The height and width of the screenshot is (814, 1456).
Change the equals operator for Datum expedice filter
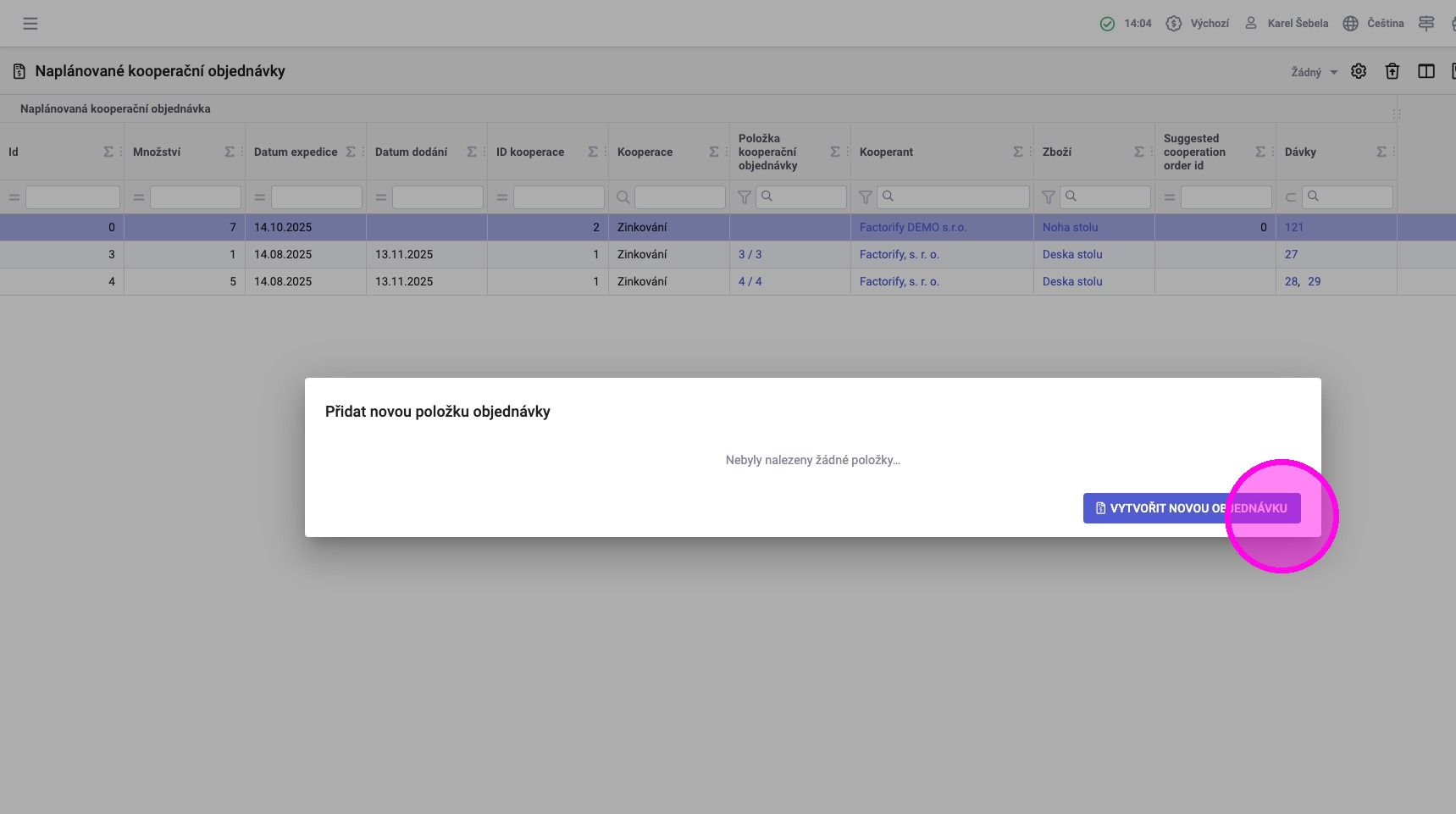click(260, 197)
